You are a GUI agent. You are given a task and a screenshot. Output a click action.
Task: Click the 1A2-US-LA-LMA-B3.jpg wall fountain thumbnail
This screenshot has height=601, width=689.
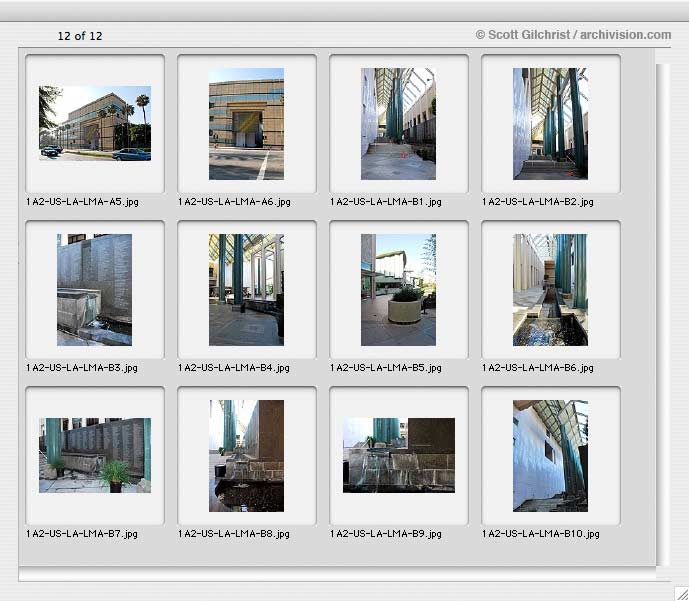click(94, 290)
